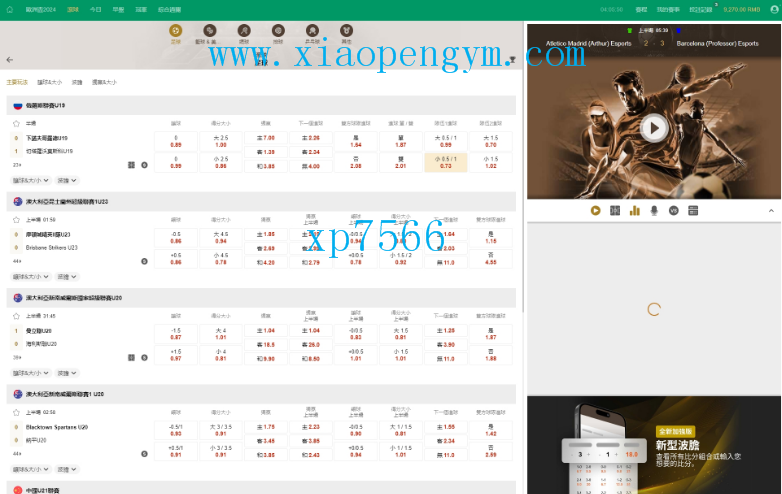Pick the 主 1.75 odds
This screenshot has width=782, height=494.
[266, 427]
